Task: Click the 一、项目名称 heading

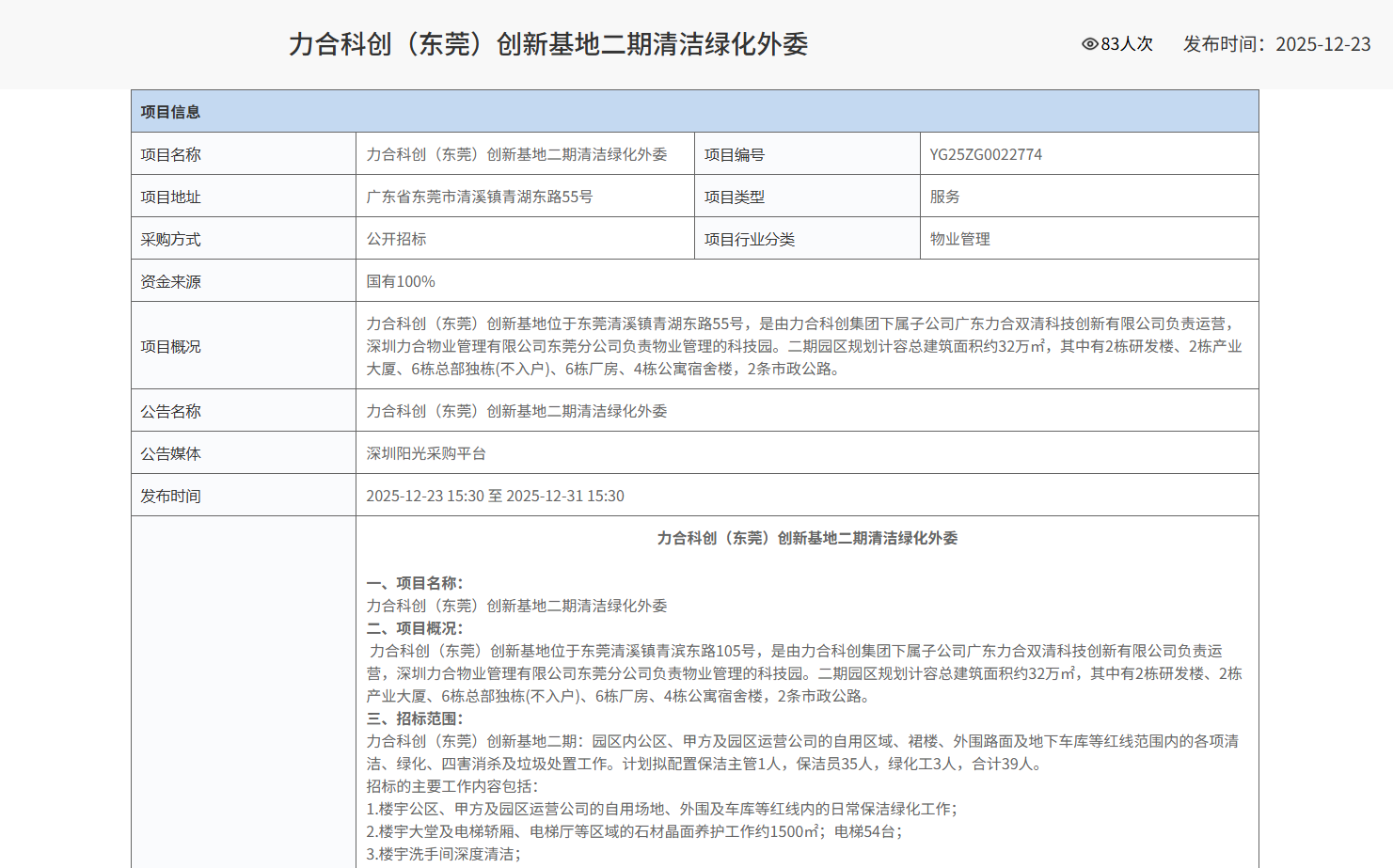Action: 414,583
